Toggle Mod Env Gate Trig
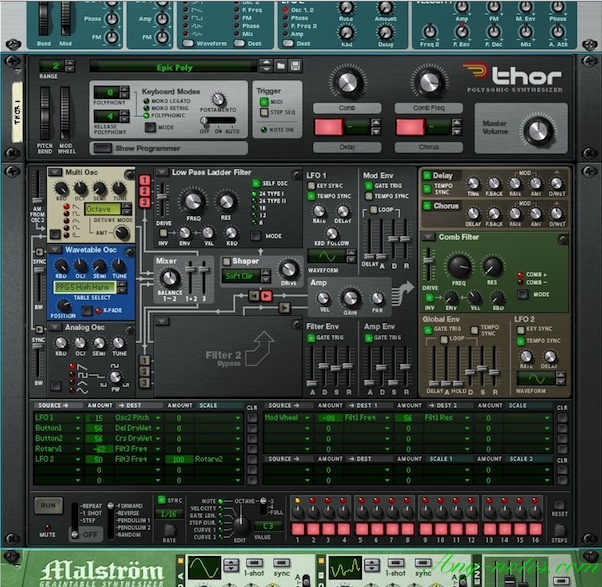This screenshot has height=587, width=602. (369, 186)
